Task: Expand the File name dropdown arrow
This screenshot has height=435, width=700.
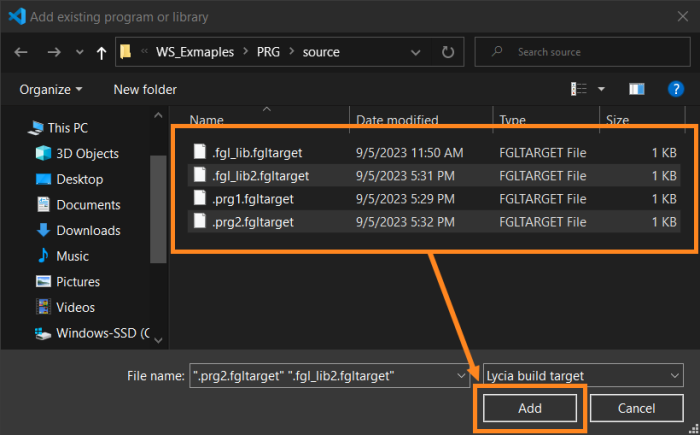Action: 461,376
